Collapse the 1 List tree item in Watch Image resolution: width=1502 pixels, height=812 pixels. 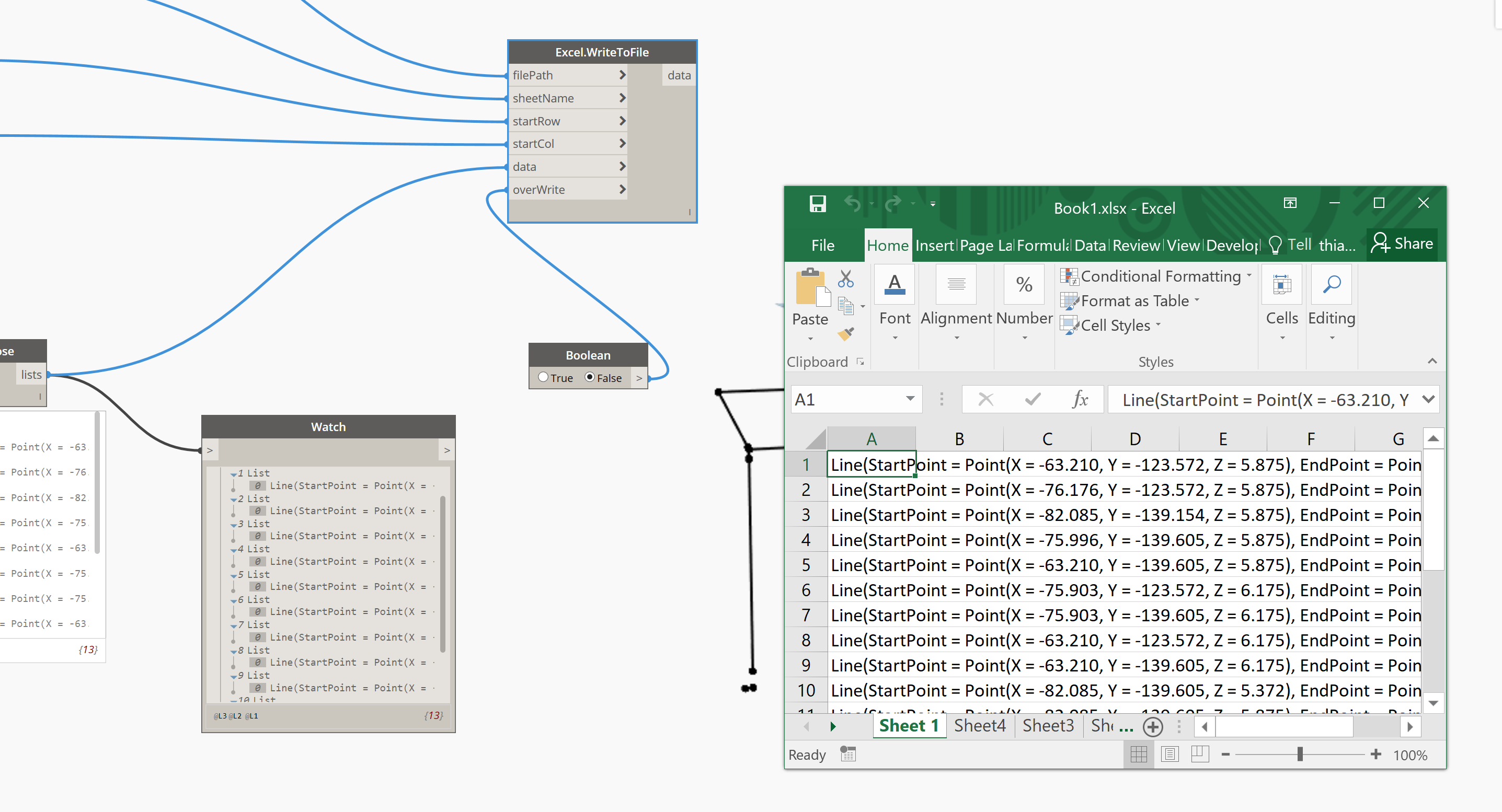[233, 474]
